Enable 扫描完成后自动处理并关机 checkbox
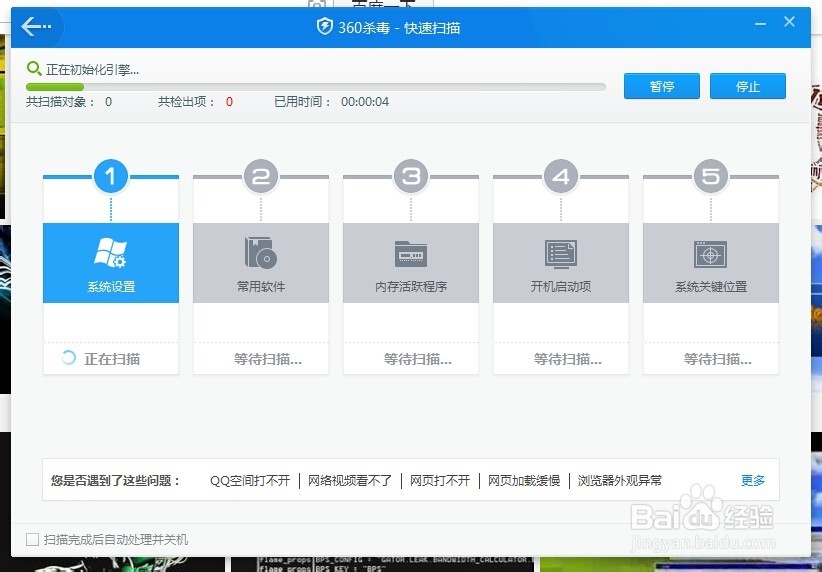 pyautogui.click(x=33, y=539)
